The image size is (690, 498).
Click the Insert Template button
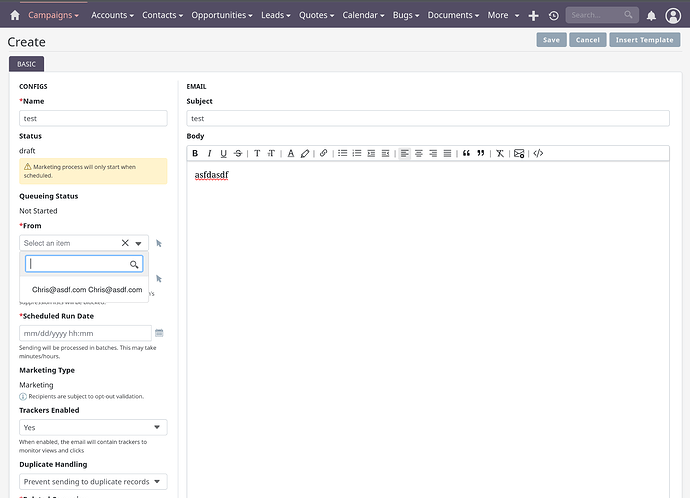(644, 39)
